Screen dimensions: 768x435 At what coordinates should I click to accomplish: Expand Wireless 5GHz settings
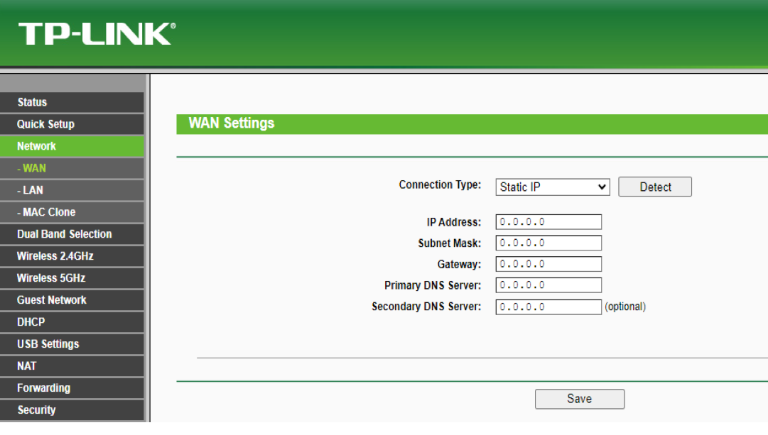72,278
